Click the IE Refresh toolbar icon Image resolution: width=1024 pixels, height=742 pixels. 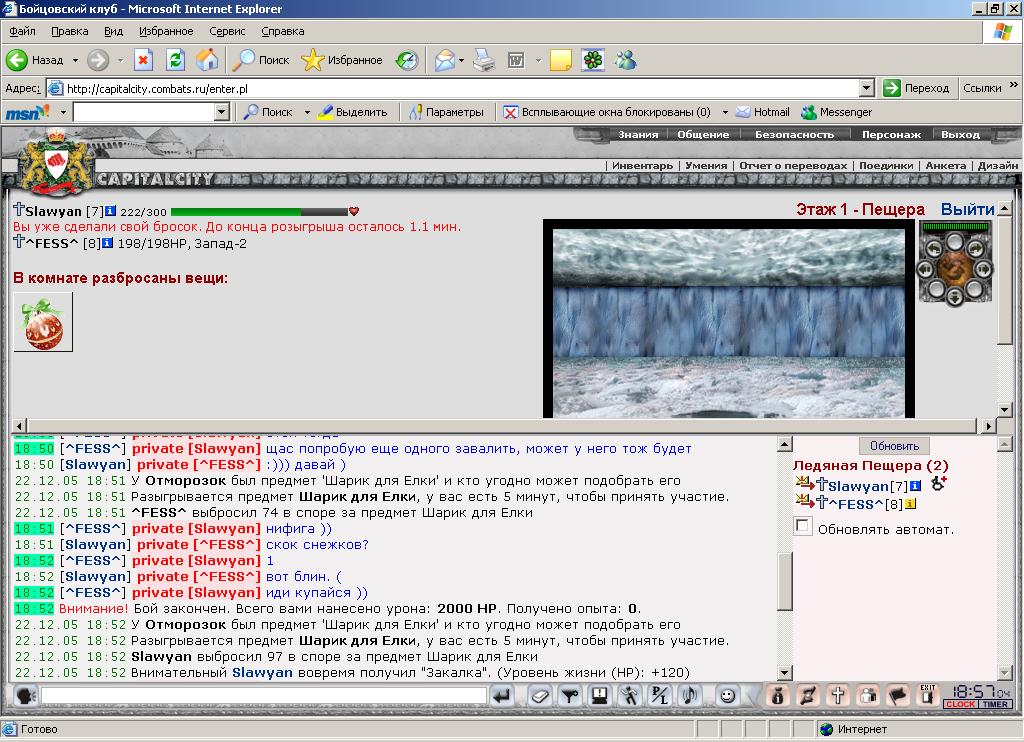point(175,60)
